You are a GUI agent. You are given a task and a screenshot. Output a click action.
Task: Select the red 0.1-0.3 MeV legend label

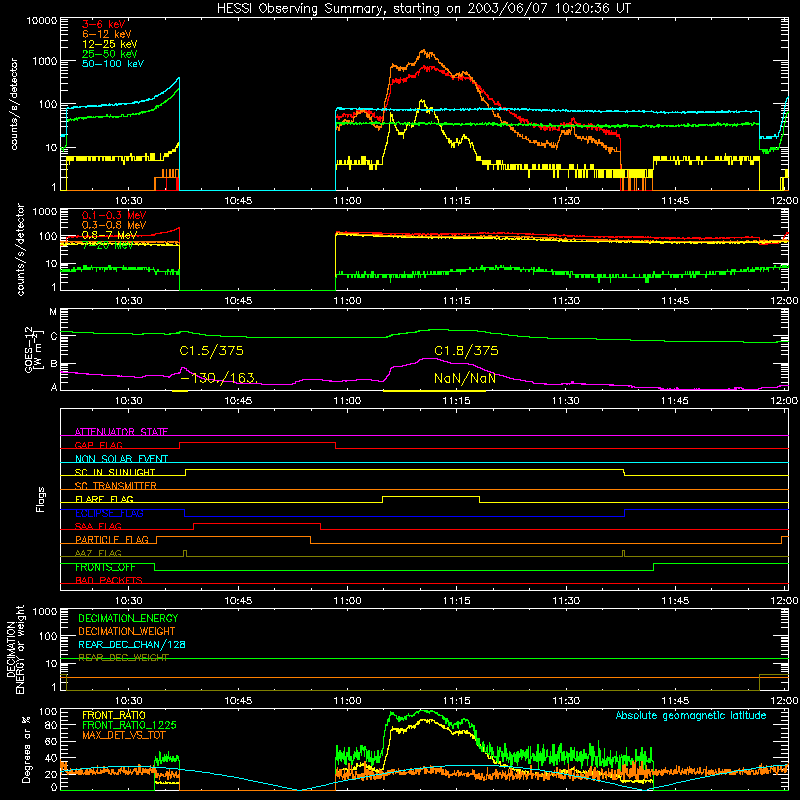click(114, 215)
